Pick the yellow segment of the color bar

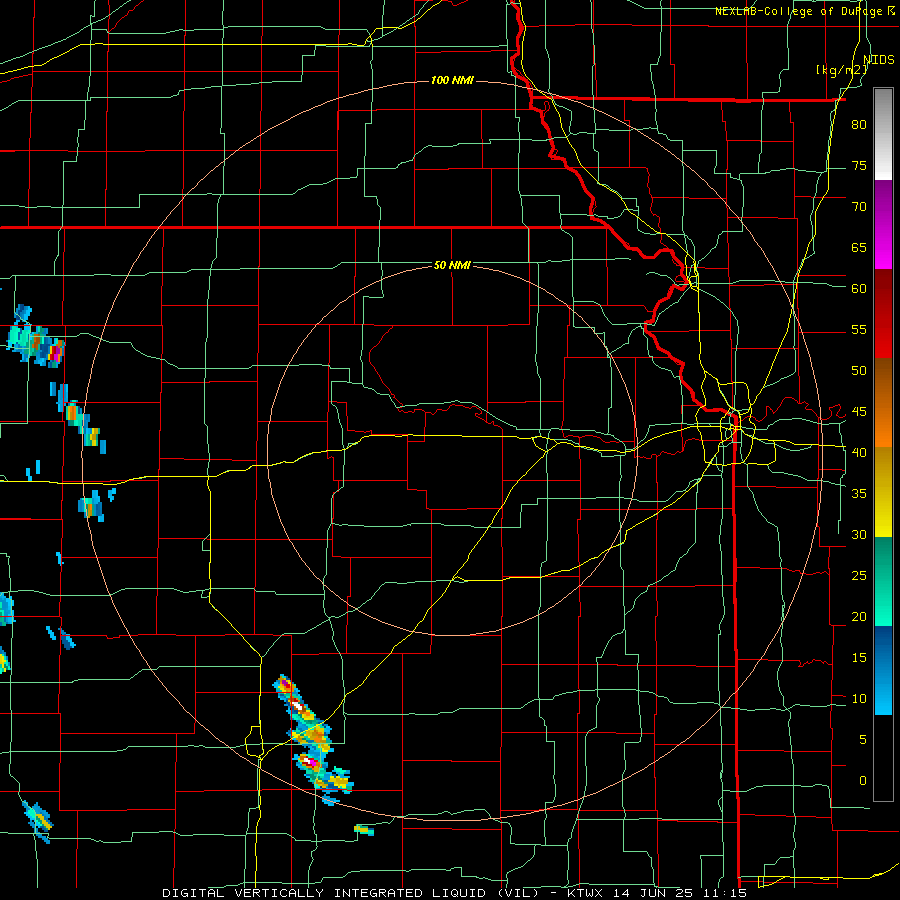883,492
